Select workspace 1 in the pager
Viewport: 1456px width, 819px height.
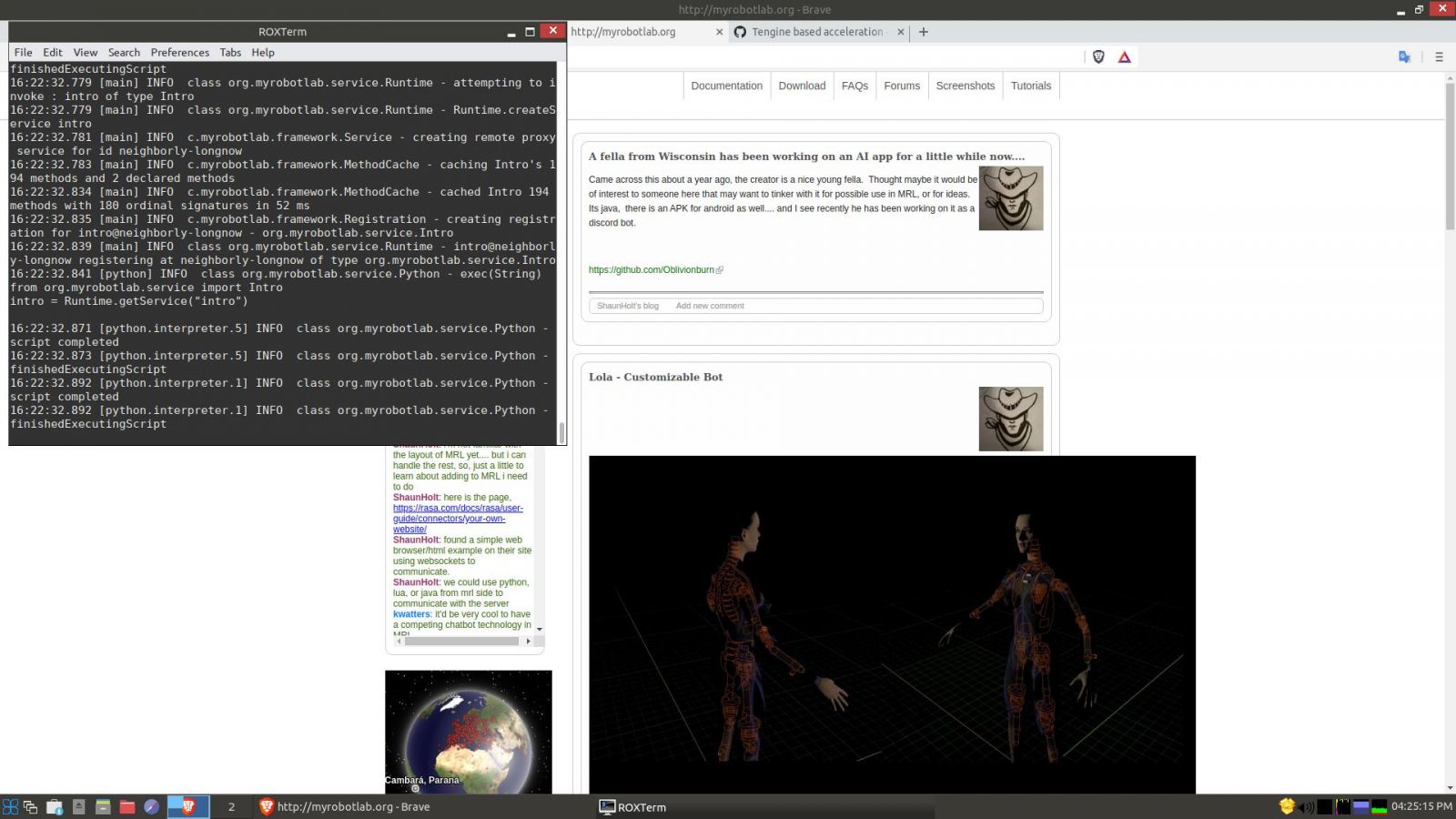pos(188,806)
